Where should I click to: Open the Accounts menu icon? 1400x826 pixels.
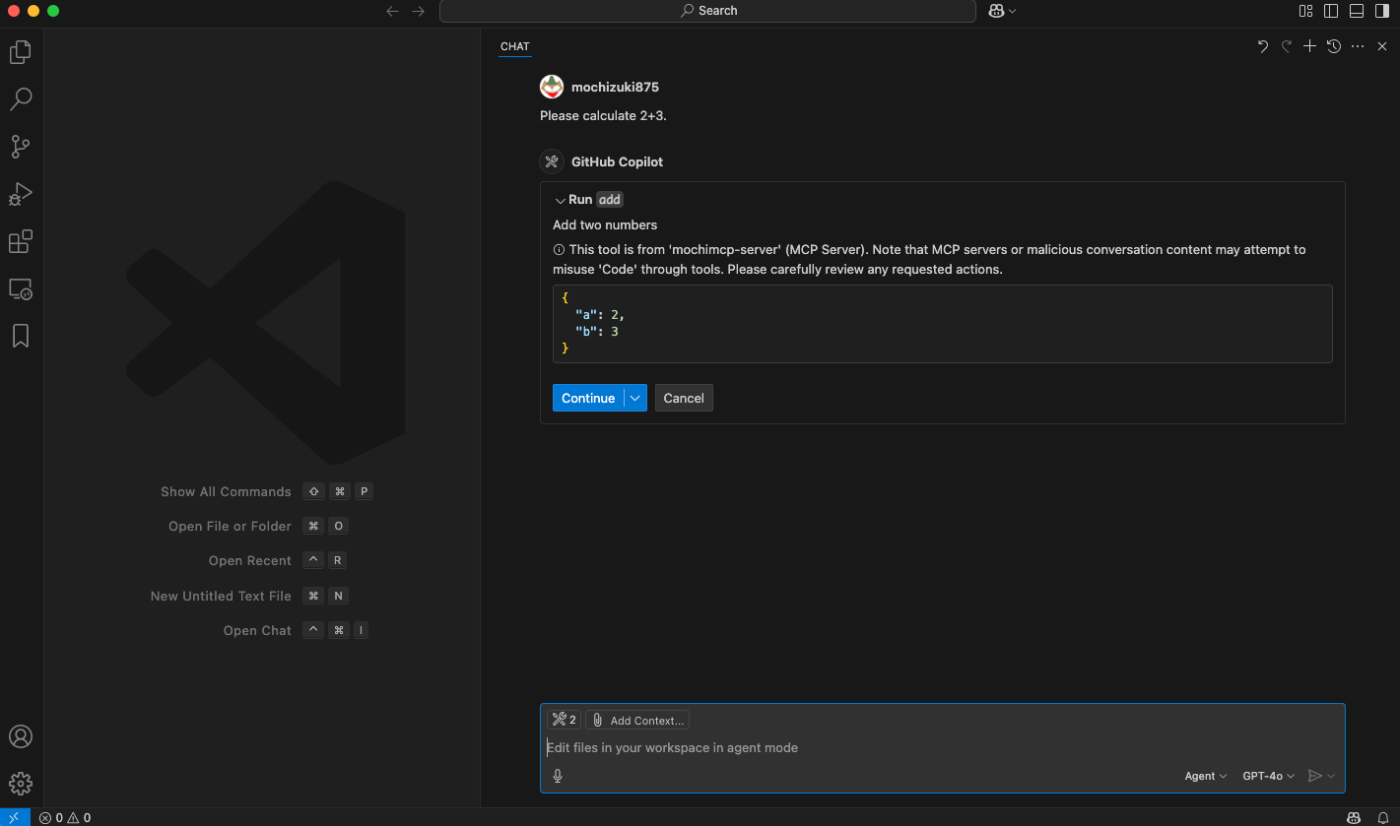pyautogui.click(x=21, y=737)
